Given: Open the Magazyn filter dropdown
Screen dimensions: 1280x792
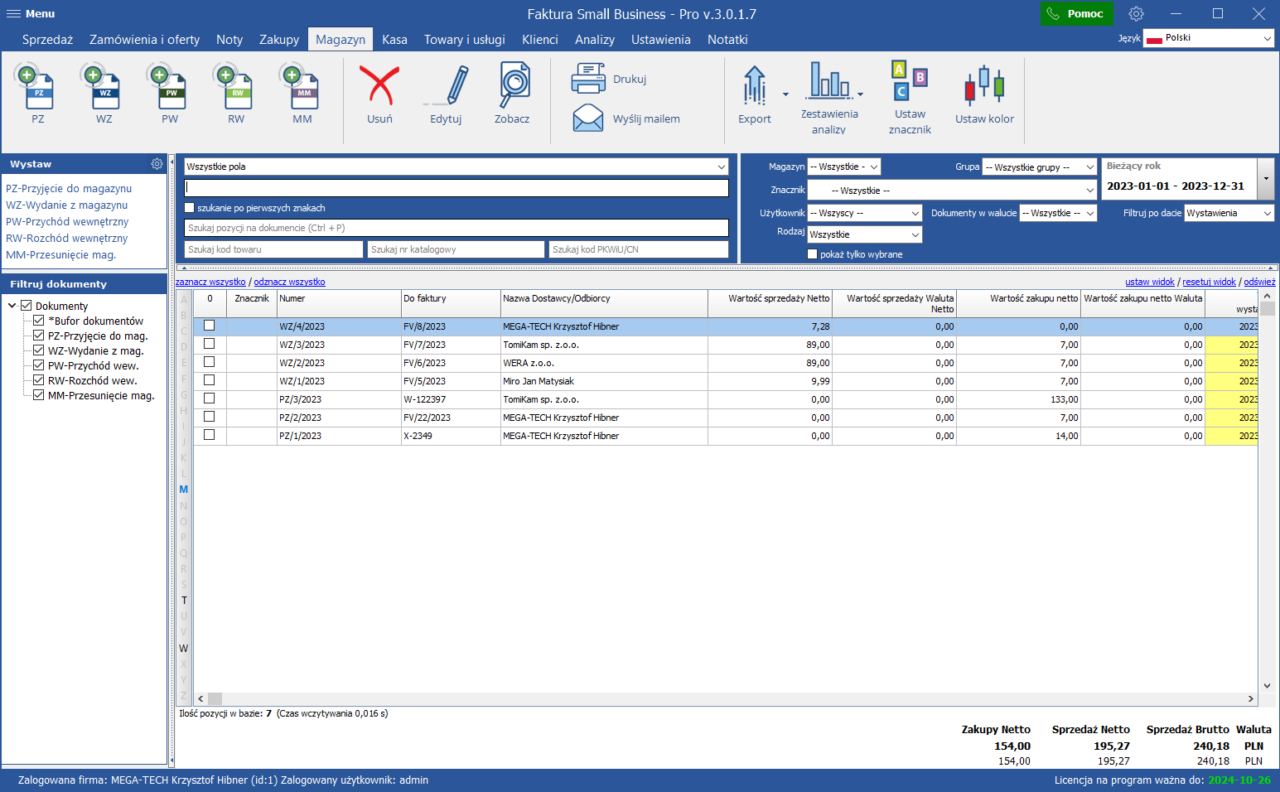Looking at the screenshot, I should coord(843,167).
